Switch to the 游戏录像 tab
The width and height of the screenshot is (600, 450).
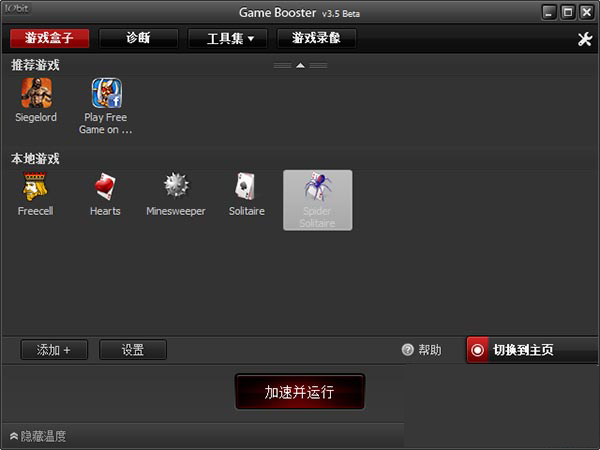pyautogui.click(x=316, y=38)
